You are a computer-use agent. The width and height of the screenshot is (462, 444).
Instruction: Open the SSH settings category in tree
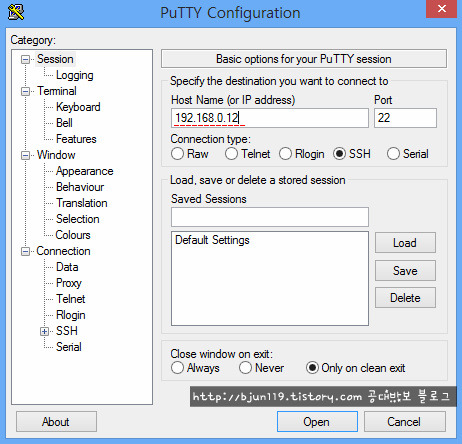click(x=67, y=331)
